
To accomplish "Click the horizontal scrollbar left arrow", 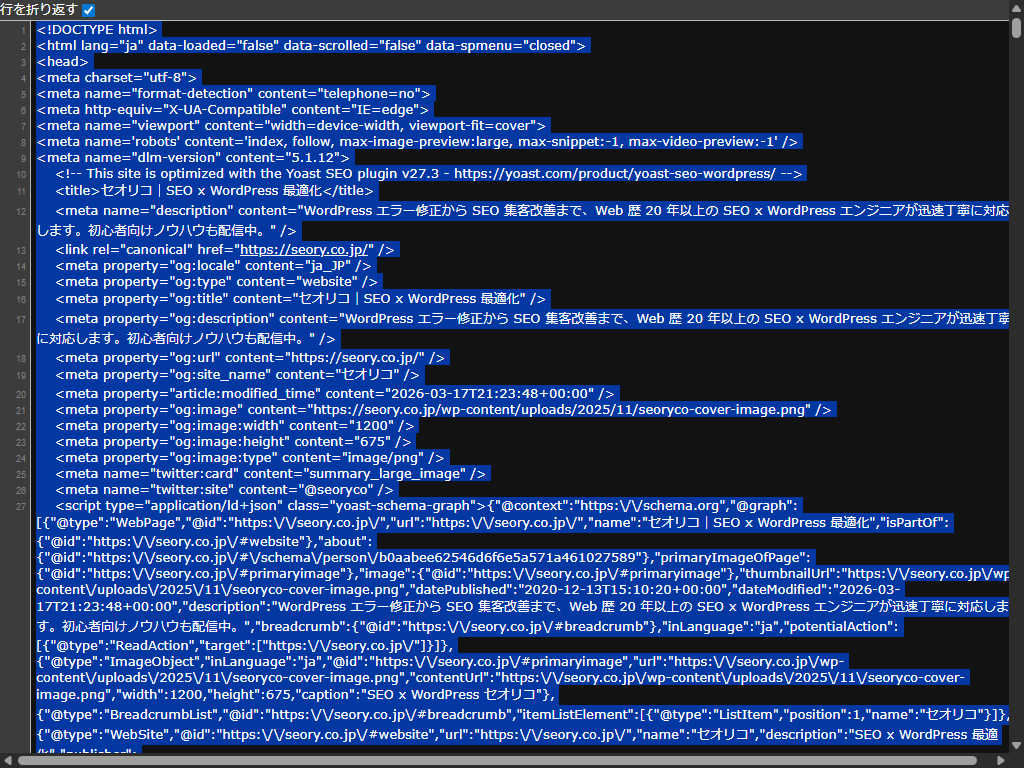I will pos(8,761).
